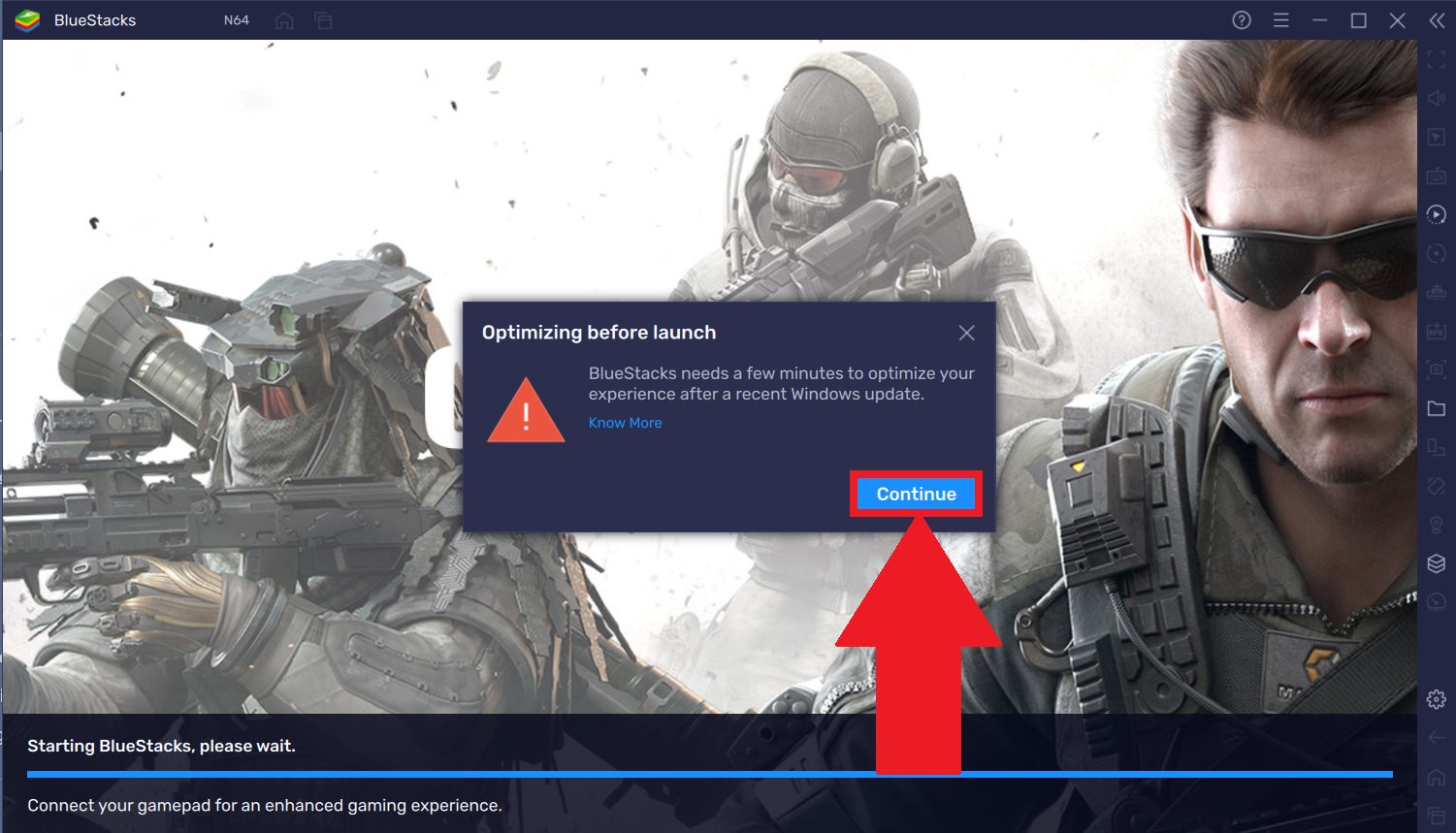Click 'Optimizing before launch' dialog title
This screenshot has width=1456, height=833.
click(599, 333)
